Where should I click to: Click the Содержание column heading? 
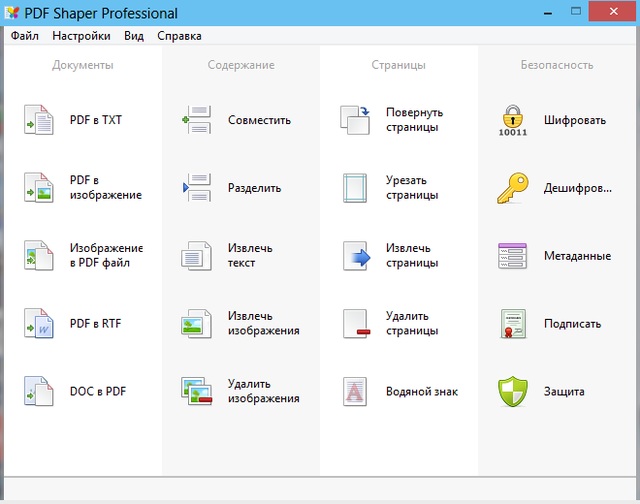(x=241, y=65)
